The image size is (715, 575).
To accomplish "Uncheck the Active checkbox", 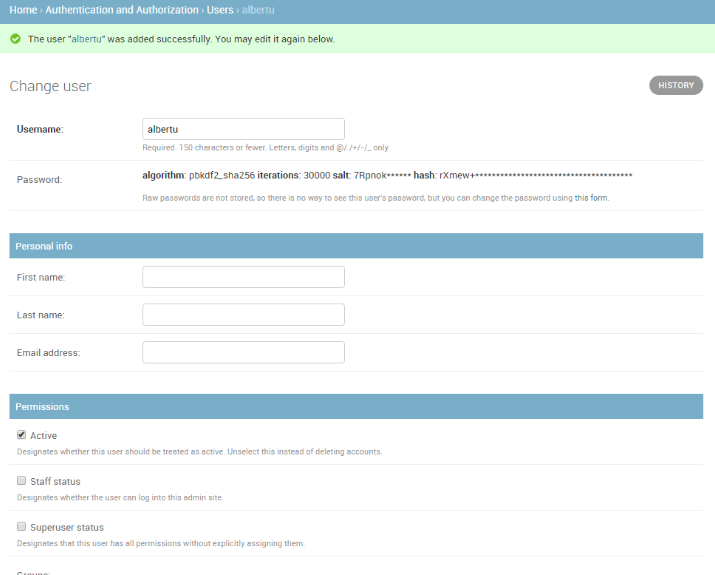I will pyautogui.click(x=21, y=435).
